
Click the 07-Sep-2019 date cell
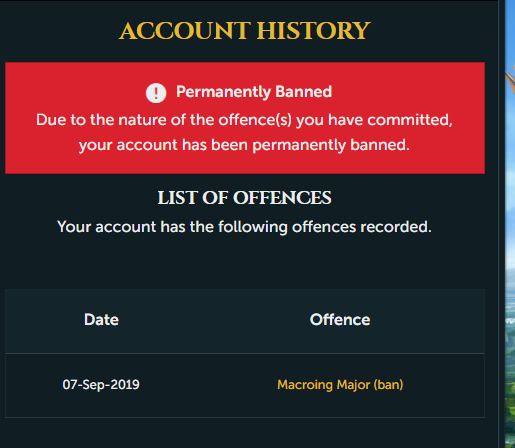point(101,384)
